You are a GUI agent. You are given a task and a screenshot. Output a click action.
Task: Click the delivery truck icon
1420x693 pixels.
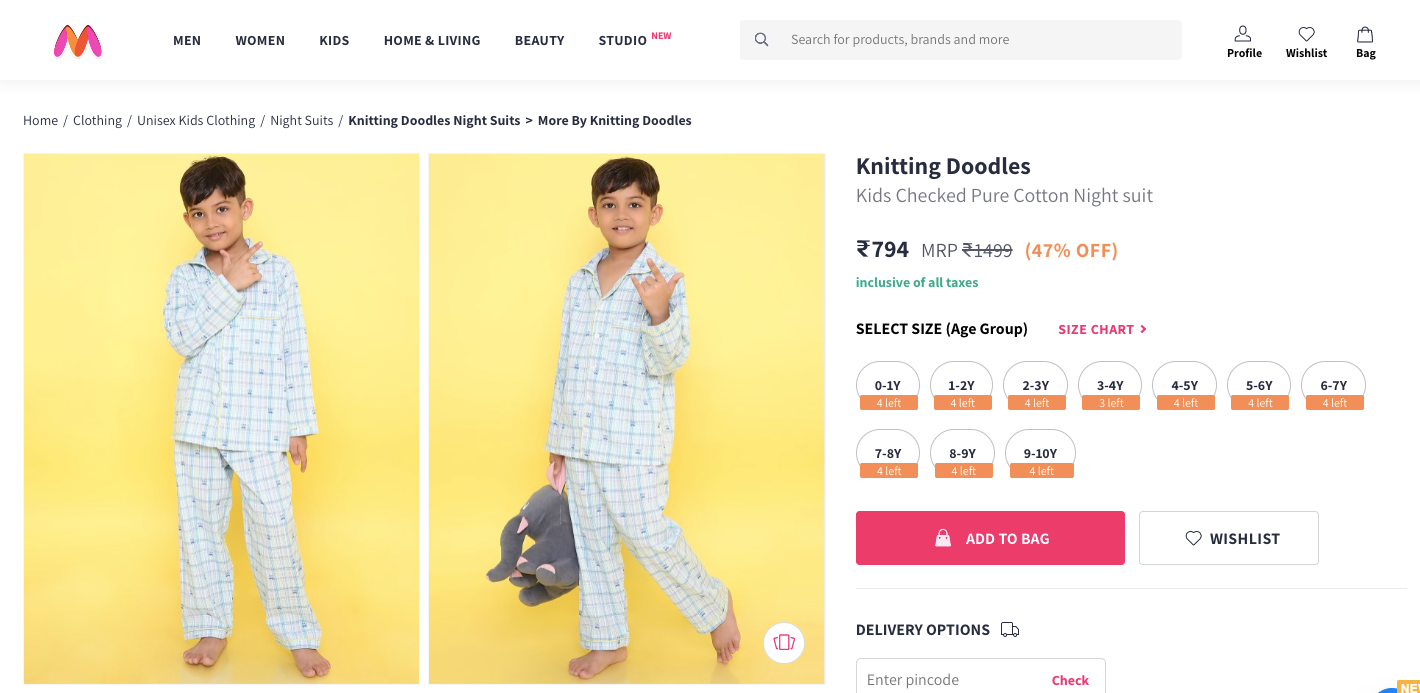pos(1010,630)
